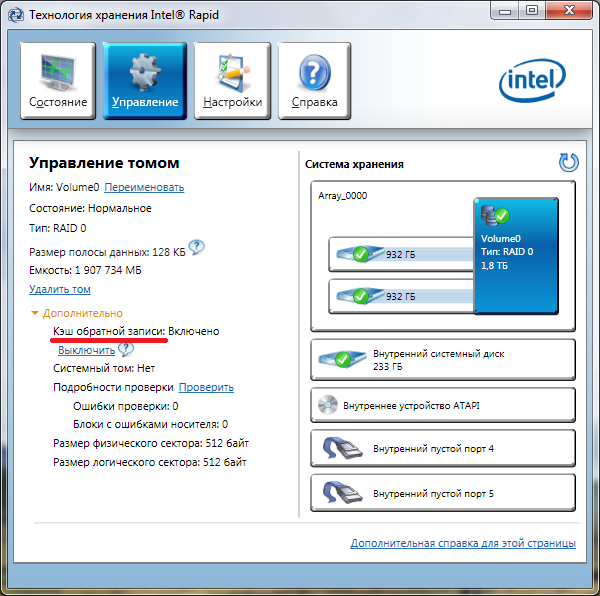Image resolution: width=600 pixels, height=596 pixels.
Task: Click the CD disc icon for ATAPI device
Action: point(328,405)
